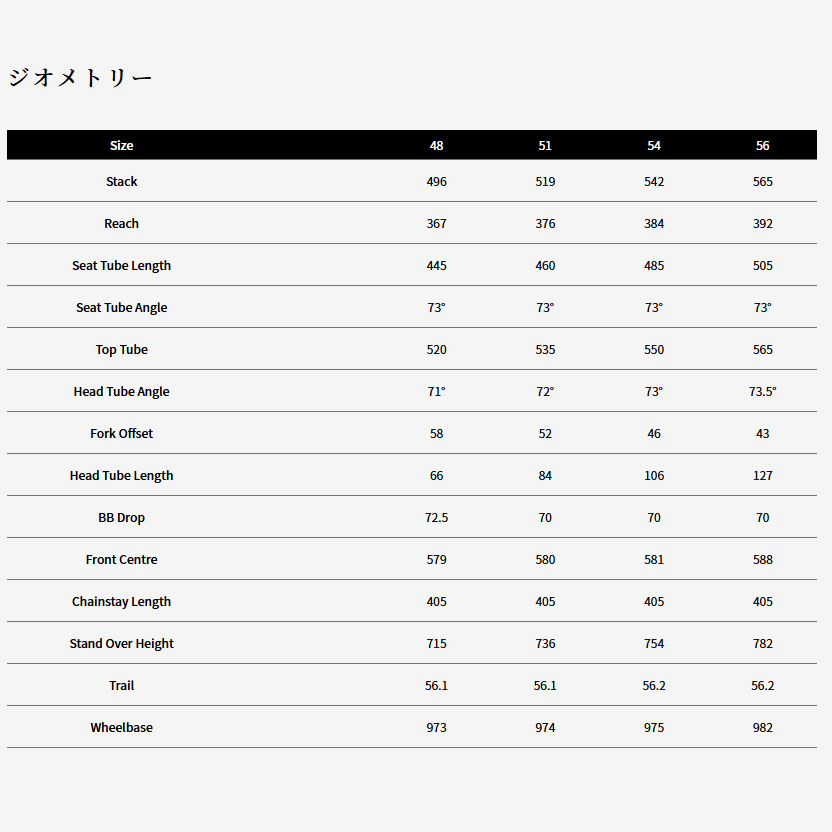Click the size 54 column header
This screenshot has width=832, height=832.
[654, 145]
